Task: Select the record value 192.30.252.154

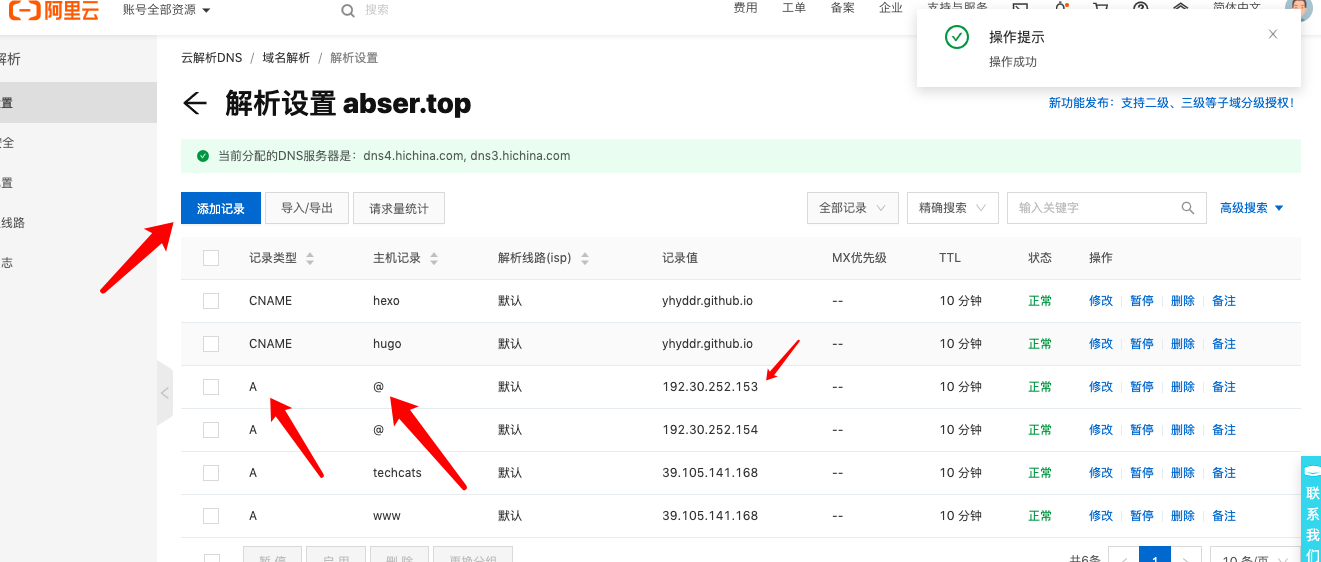Action: click(x=710, y=430)
